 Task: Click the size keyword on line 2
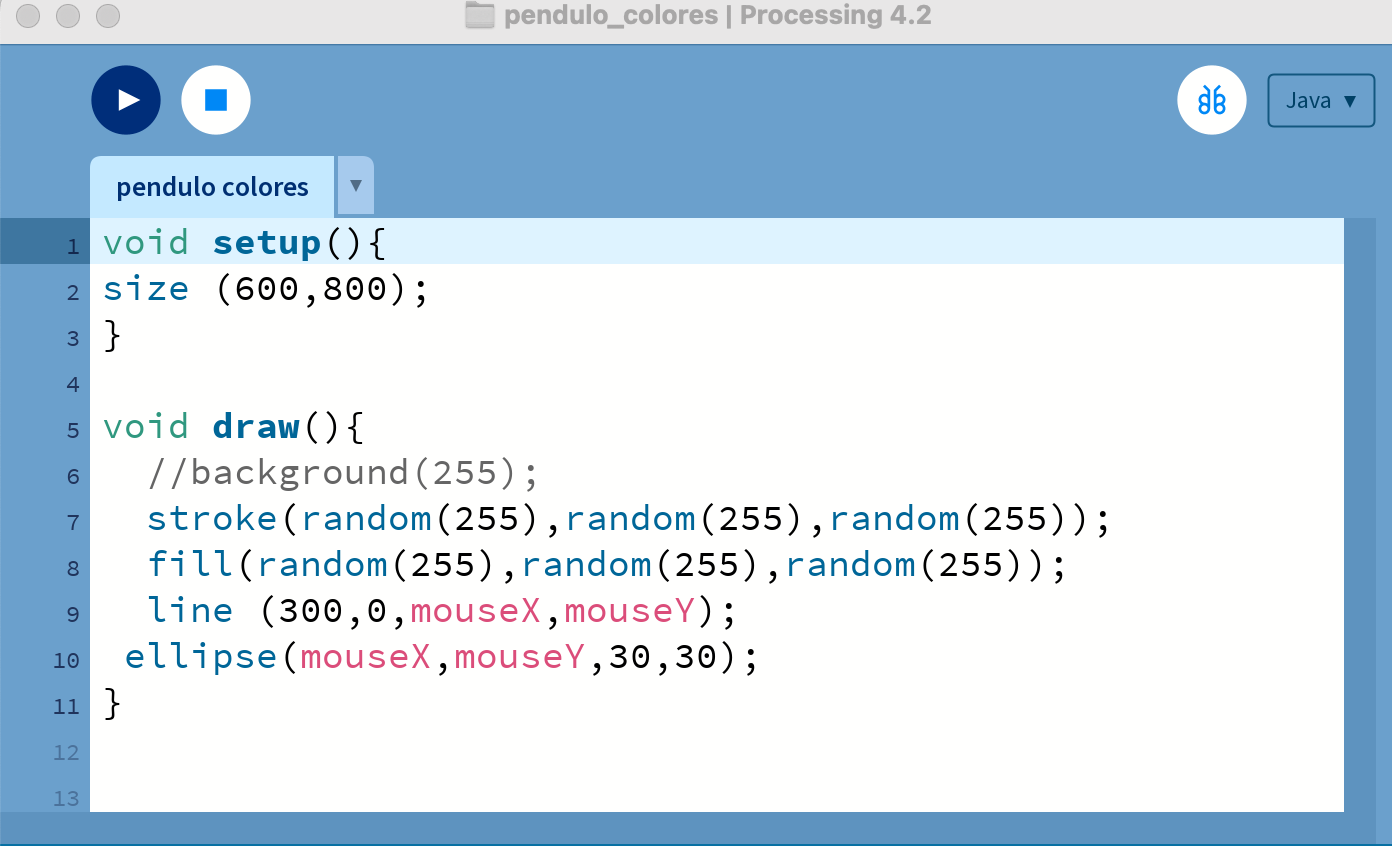146,289
